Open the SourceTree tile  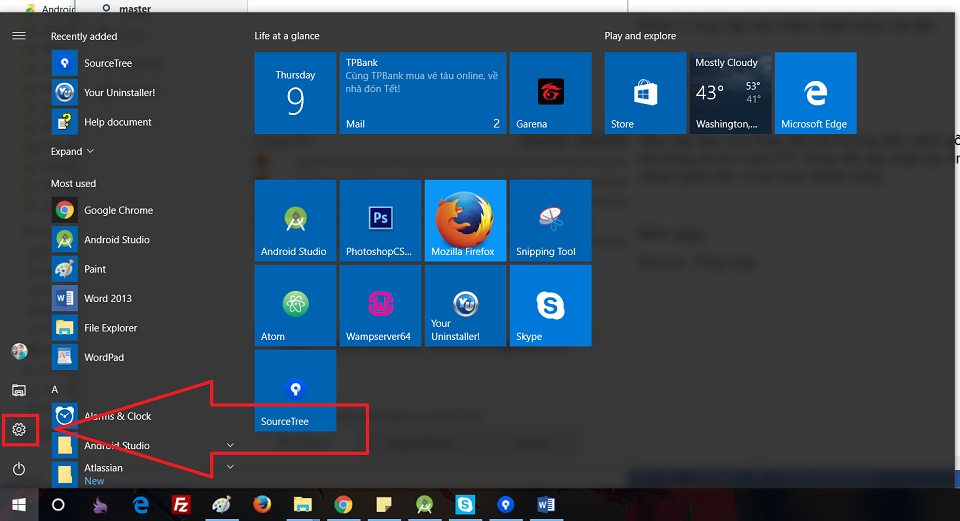[295, 391]
